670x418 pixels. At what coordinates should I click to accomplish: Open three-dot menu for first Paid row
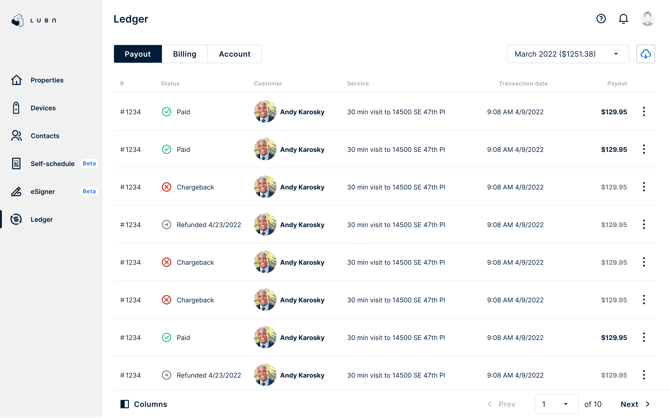point(644,112)
